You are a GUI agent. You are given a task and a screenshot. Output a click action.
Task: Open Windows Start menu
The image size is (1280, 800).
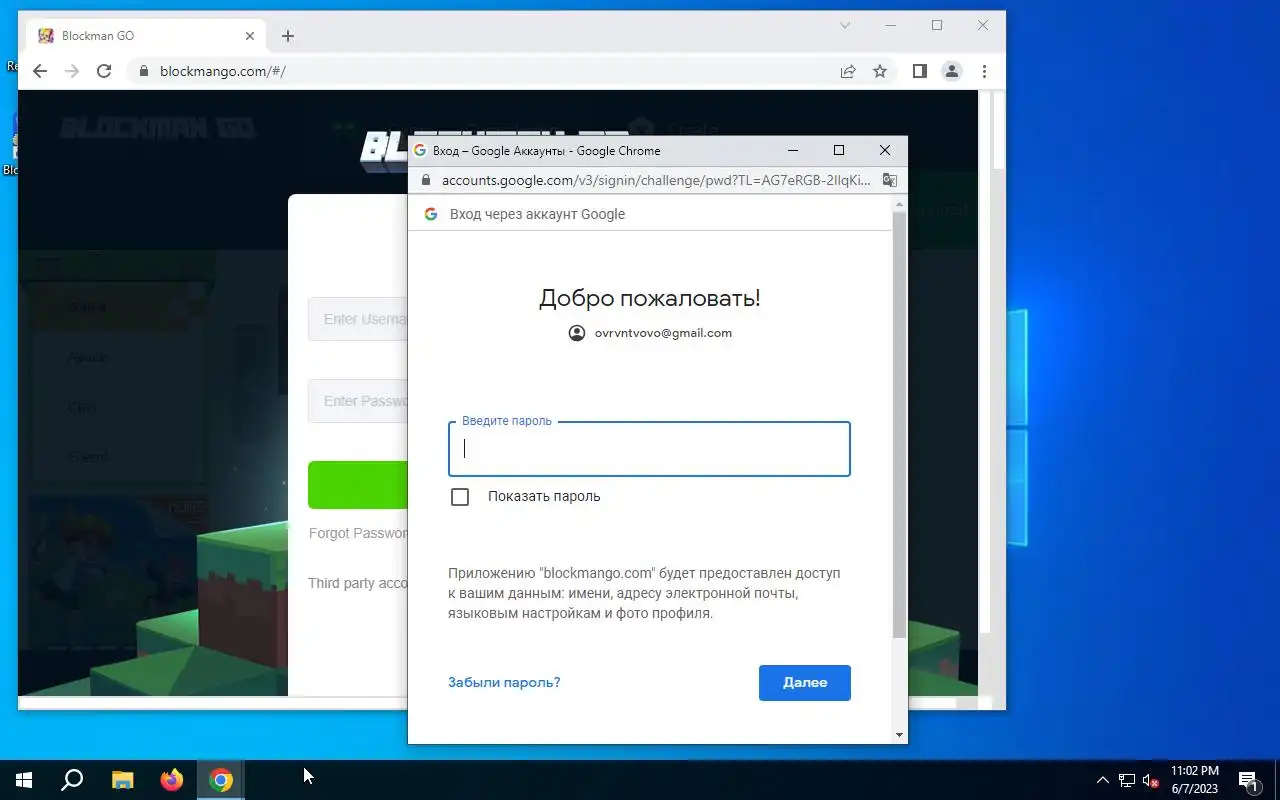(24, 780)
